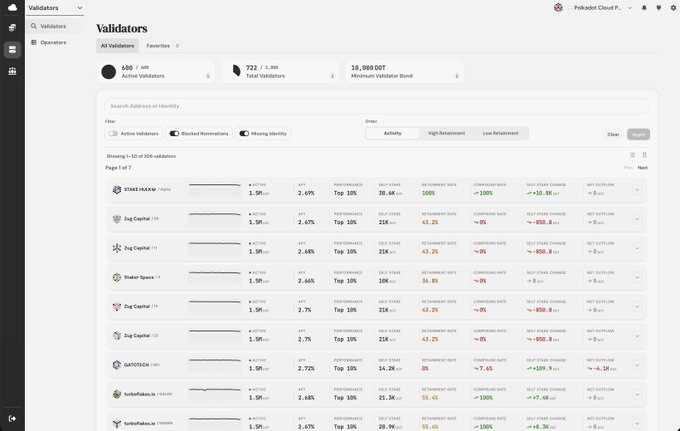
Task: Open info for Total Validators stat
Action: pos(333,76)
